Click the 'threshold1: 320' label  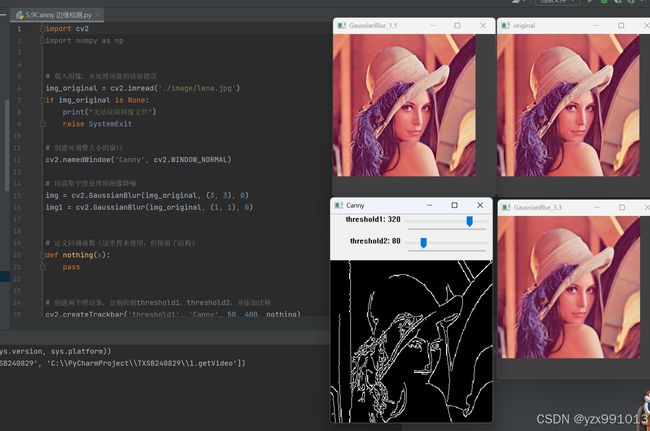coord(373,219)
